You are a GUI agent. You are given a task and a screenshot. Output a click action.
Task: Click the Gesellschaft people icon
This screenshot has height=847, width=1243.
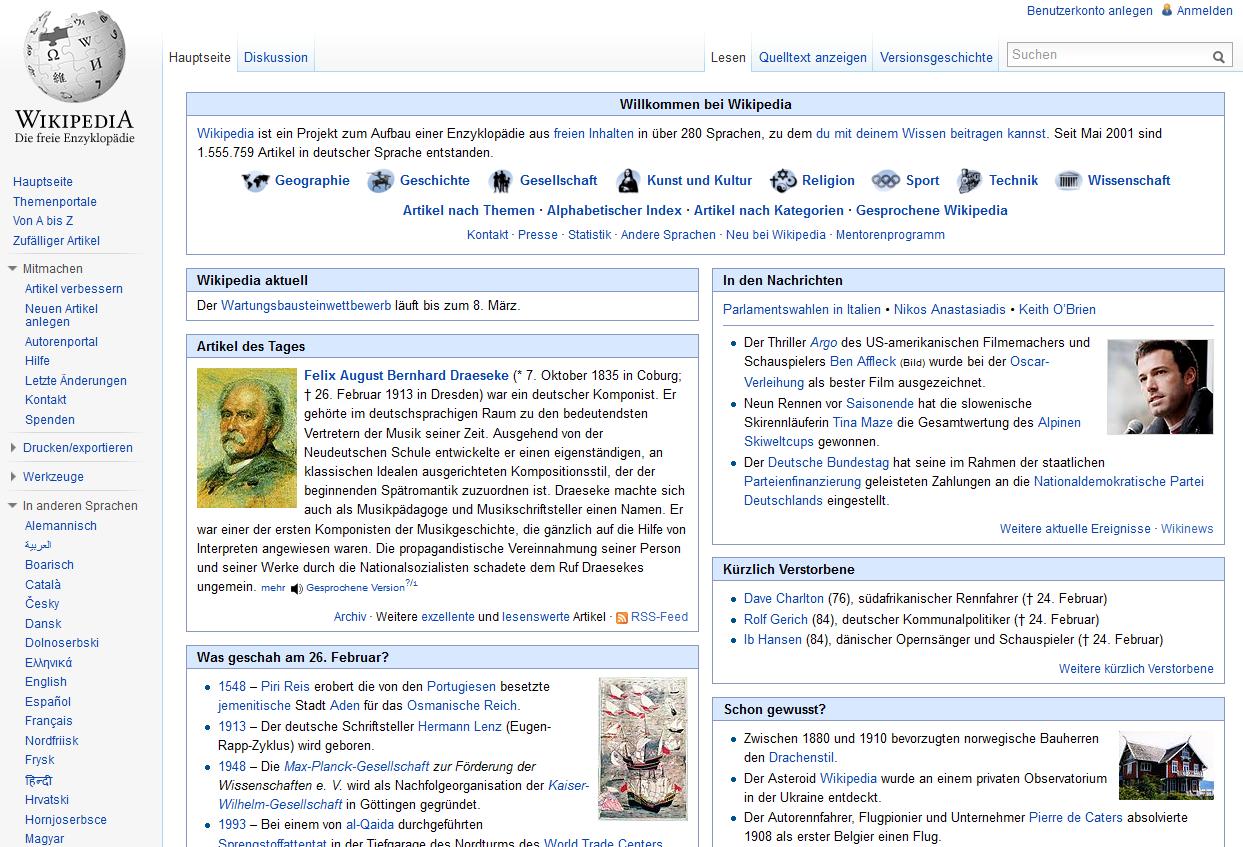pyautogui.click(x=500, y=181)
